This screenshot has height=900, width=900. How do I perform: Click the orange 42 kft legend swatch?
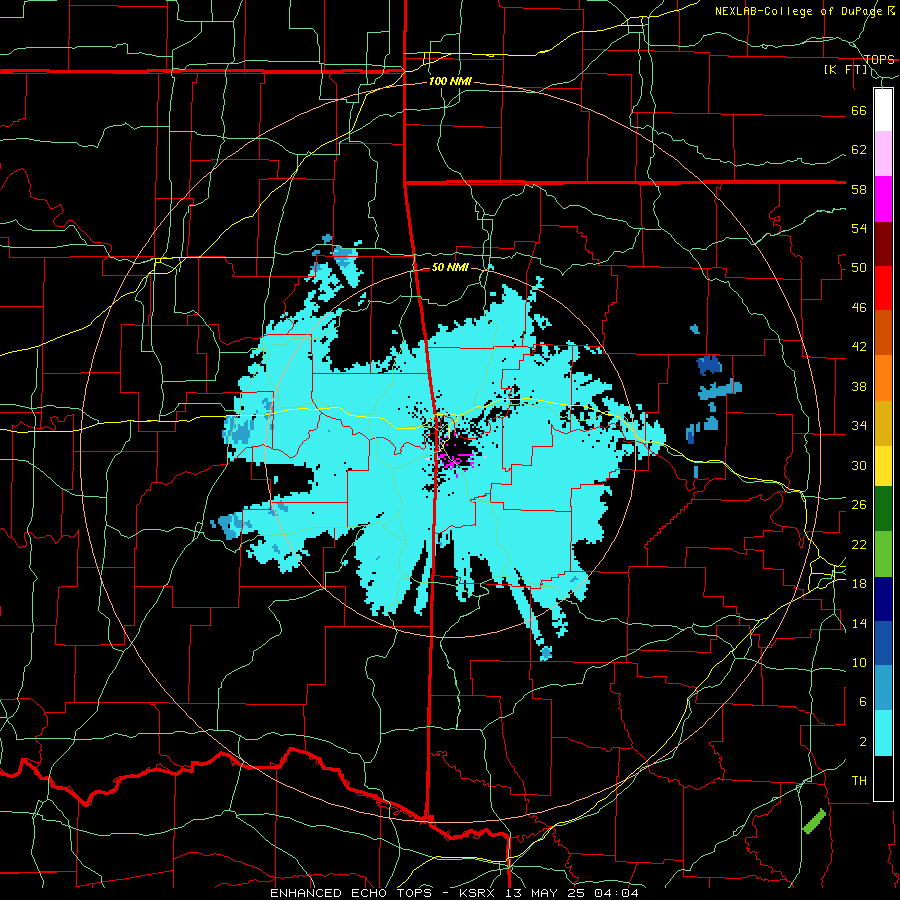tap(883, 378)
